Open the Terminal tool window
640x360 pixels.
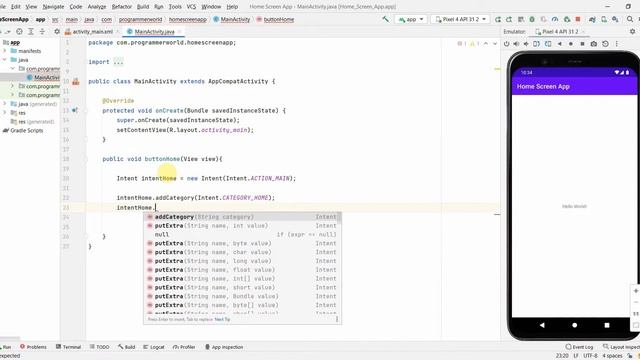point(68,347)
